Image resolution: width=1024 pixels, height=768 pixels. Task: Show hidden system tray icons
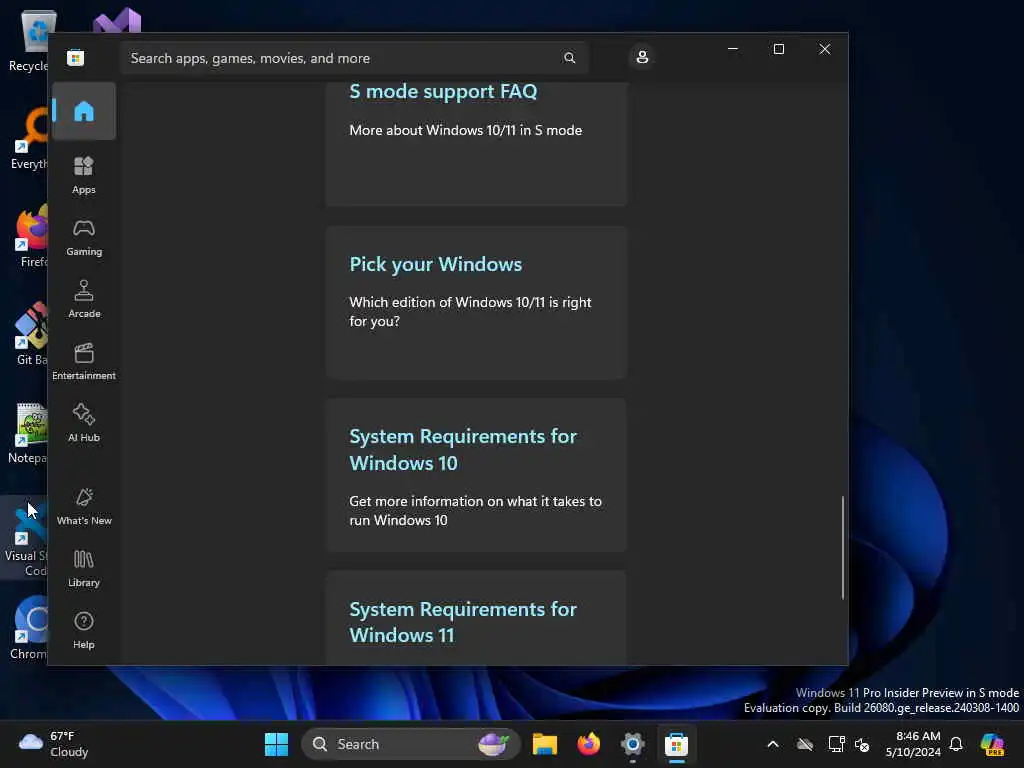pos(773,744)
